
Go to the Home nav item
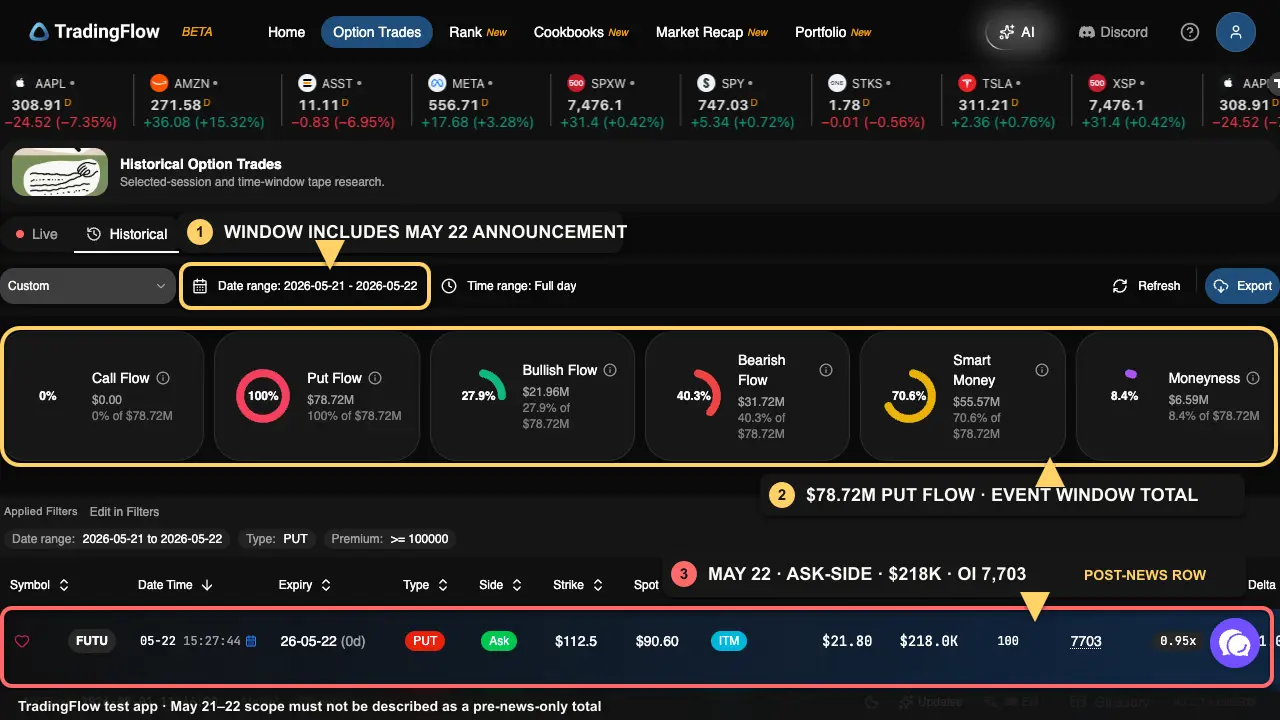[x=286, y=32]
